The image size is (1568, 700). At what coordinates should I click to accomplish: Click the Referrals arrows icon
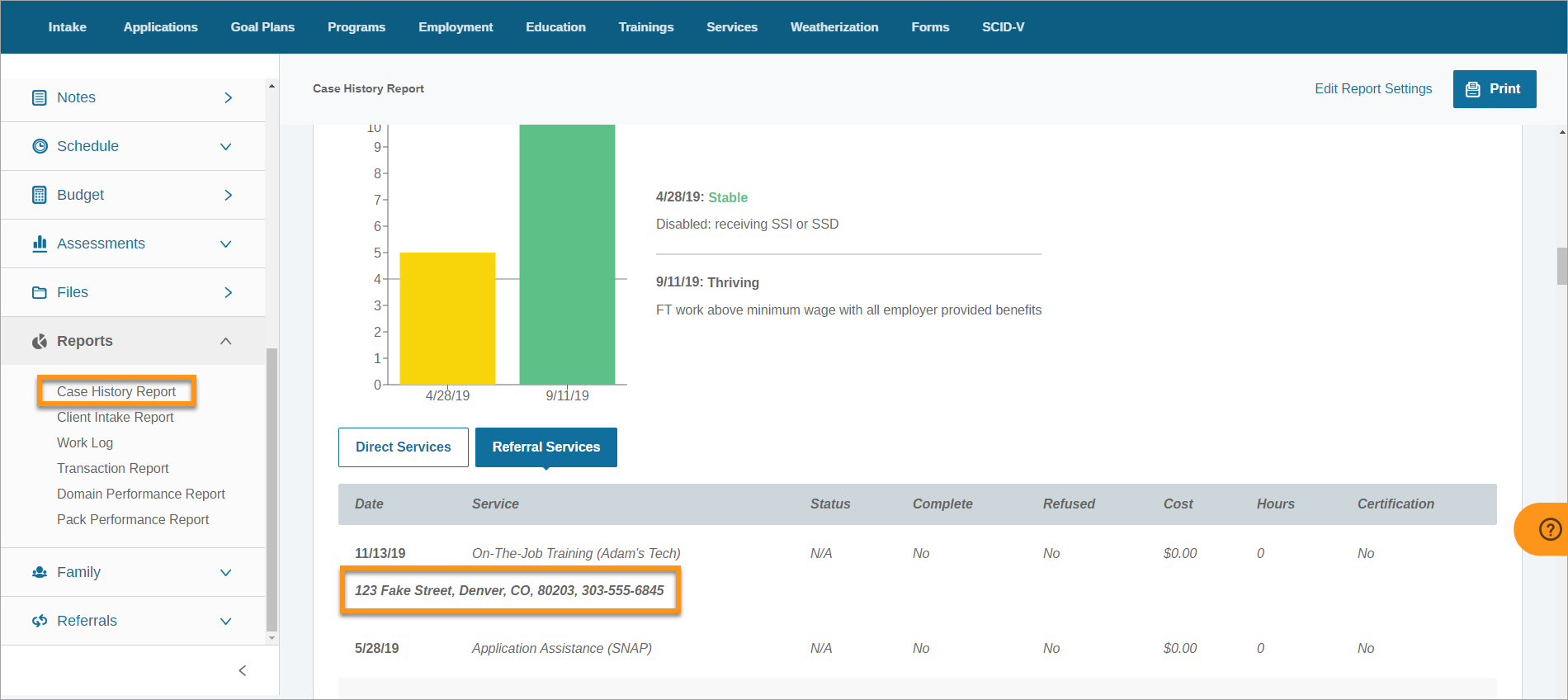click(x=39, y=621)
